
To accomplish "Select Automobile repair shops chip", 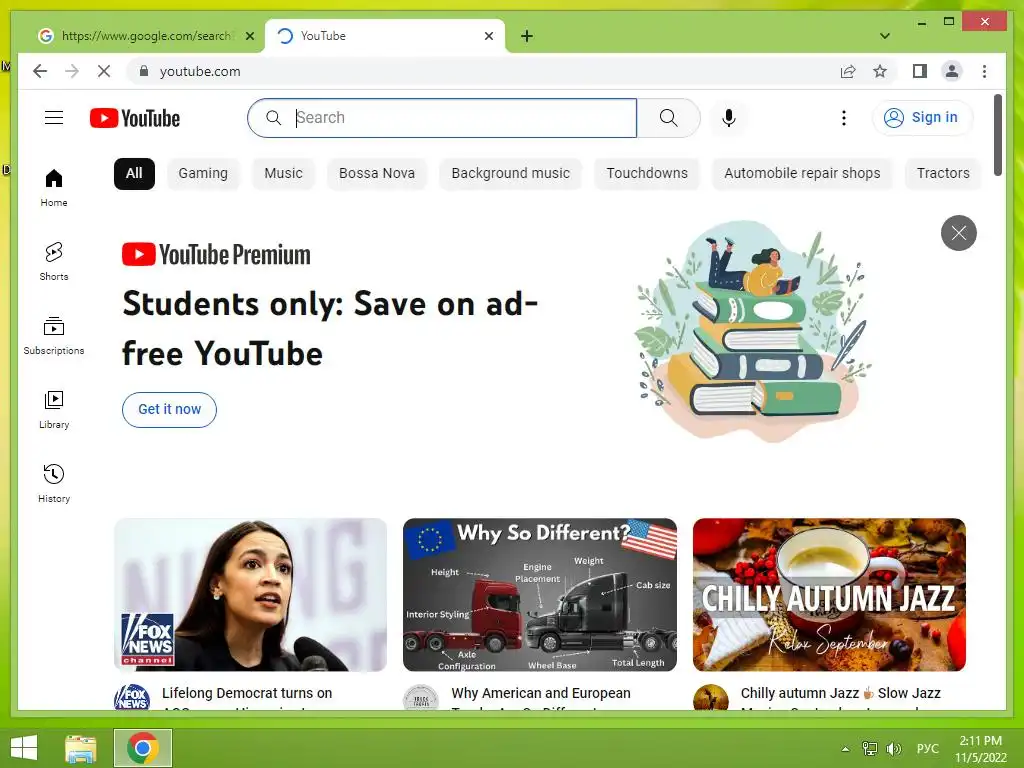I will click(x=802, y=174).
